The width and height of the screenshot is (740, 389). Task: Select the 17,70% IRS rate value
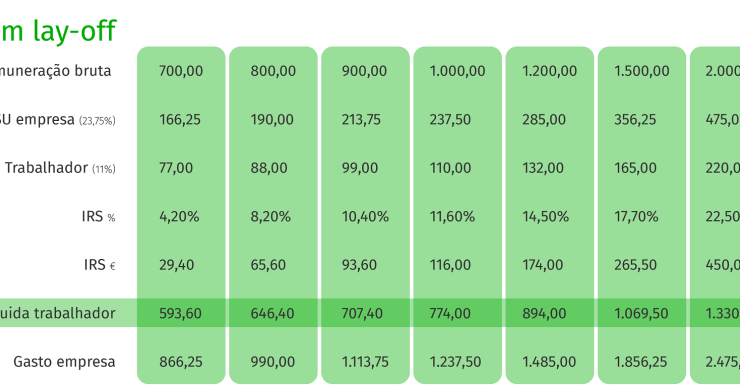click(x=636, y=217)
